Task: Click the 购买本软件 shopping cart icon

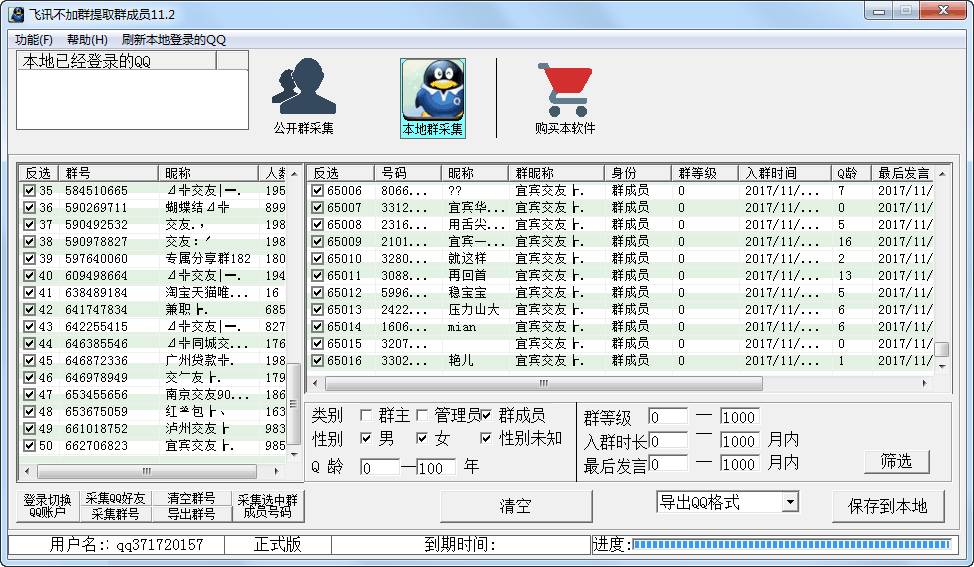Action: (565, 89)
